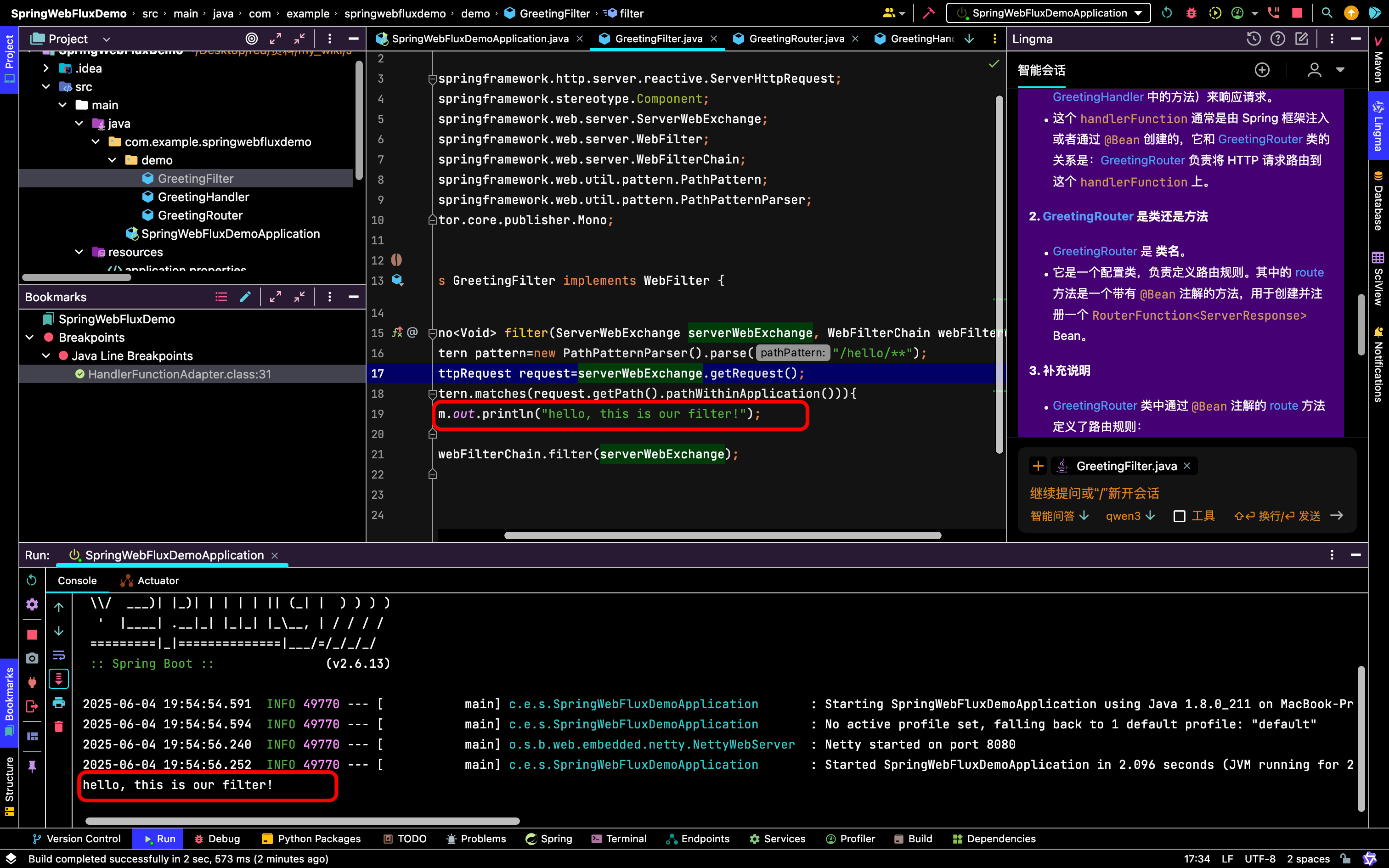
Task: Clear console with the trash icon
Action: (x=58, y=726)
